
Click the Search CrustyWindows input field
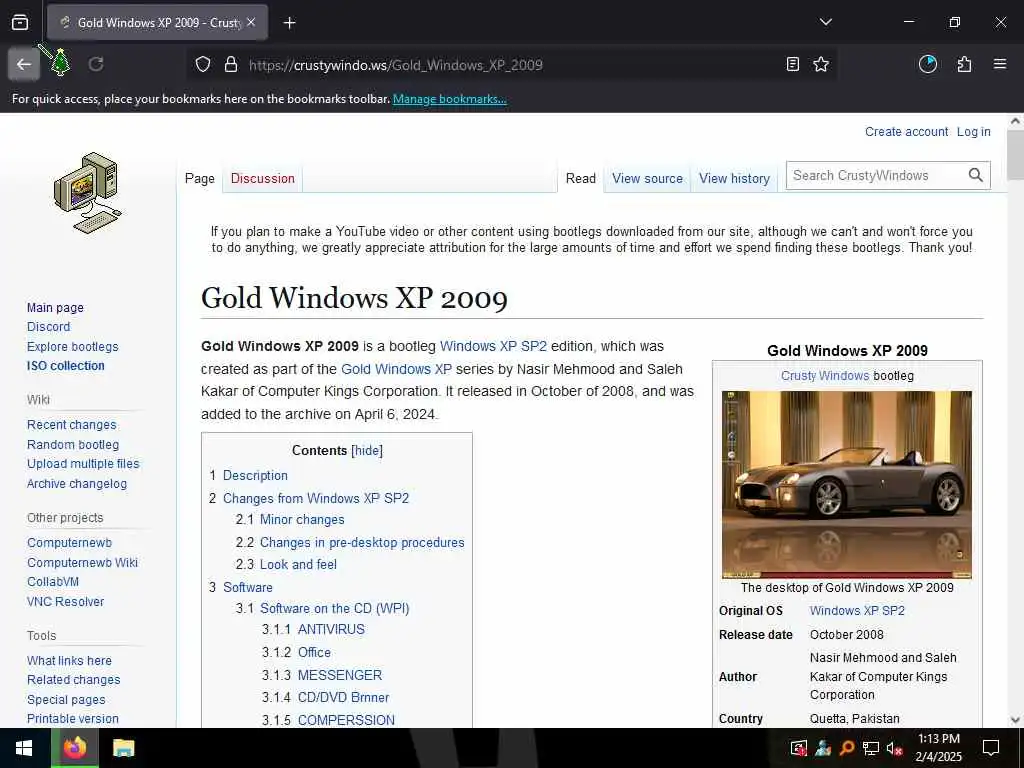(x=876, y=175)
